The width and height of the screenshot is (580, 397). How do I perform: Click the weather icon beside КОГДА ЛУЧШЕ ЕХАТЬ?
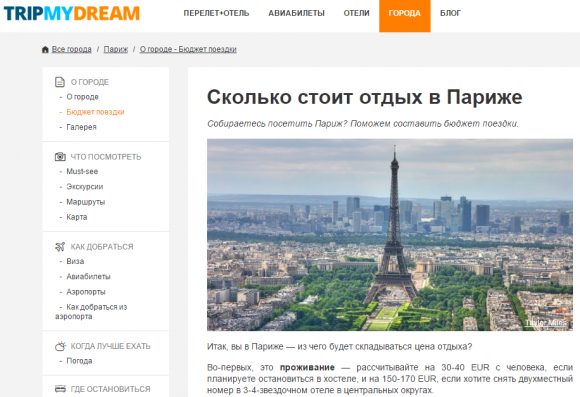pyautogui.click(x=60, y=346)
